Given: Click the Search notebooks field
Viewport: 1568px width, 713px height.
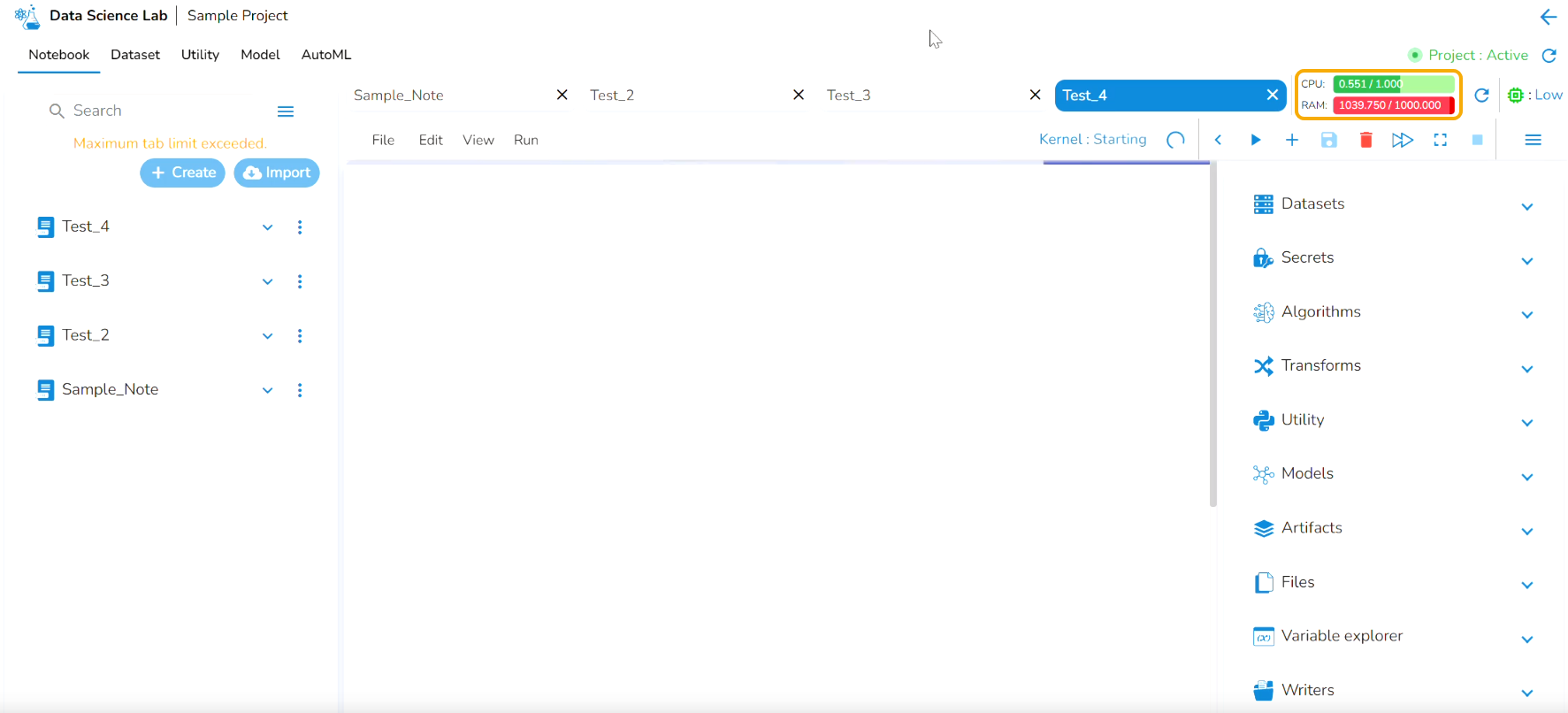Looking at the screenshot, I should [x=159, y=111].
